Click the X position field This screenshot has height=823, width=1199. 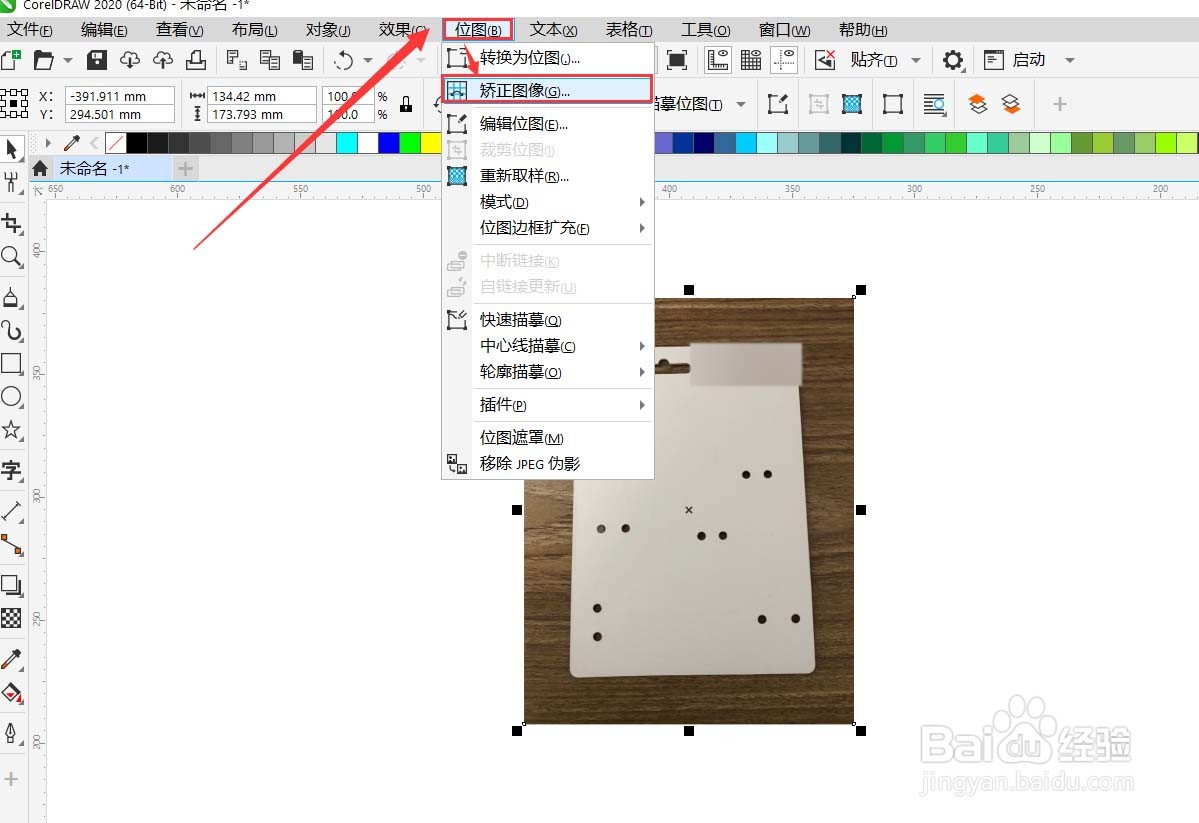119,96
